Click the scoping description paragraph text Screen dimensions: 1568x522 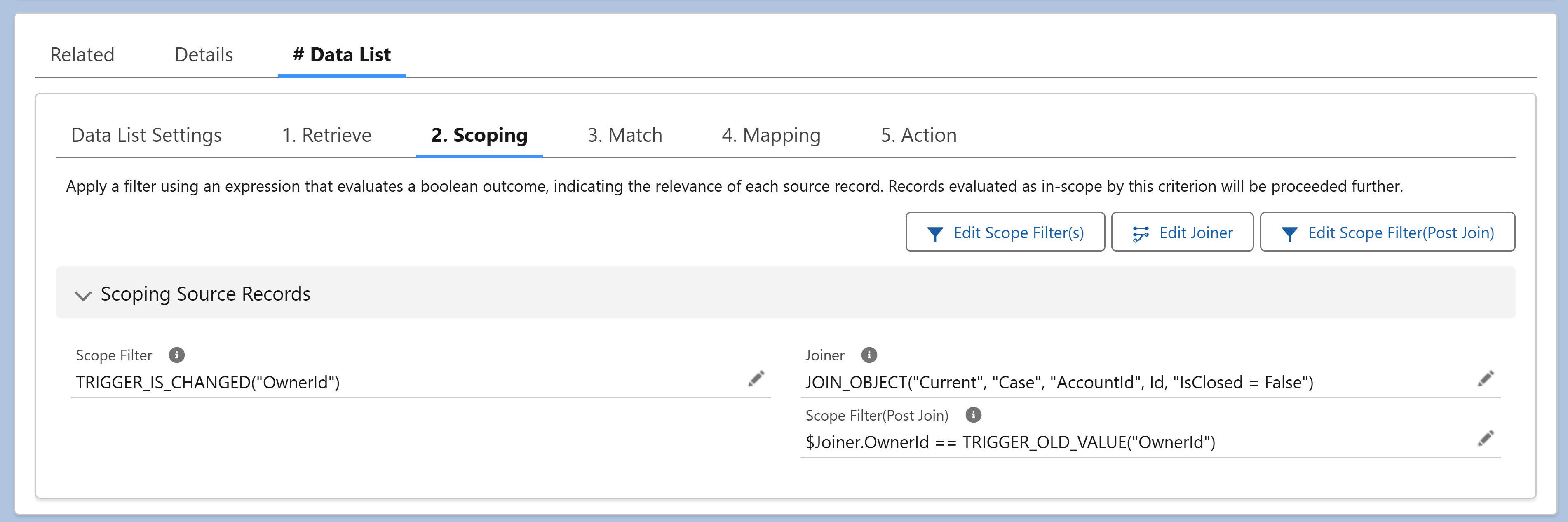pyautogui.click(x=734, y=186)
